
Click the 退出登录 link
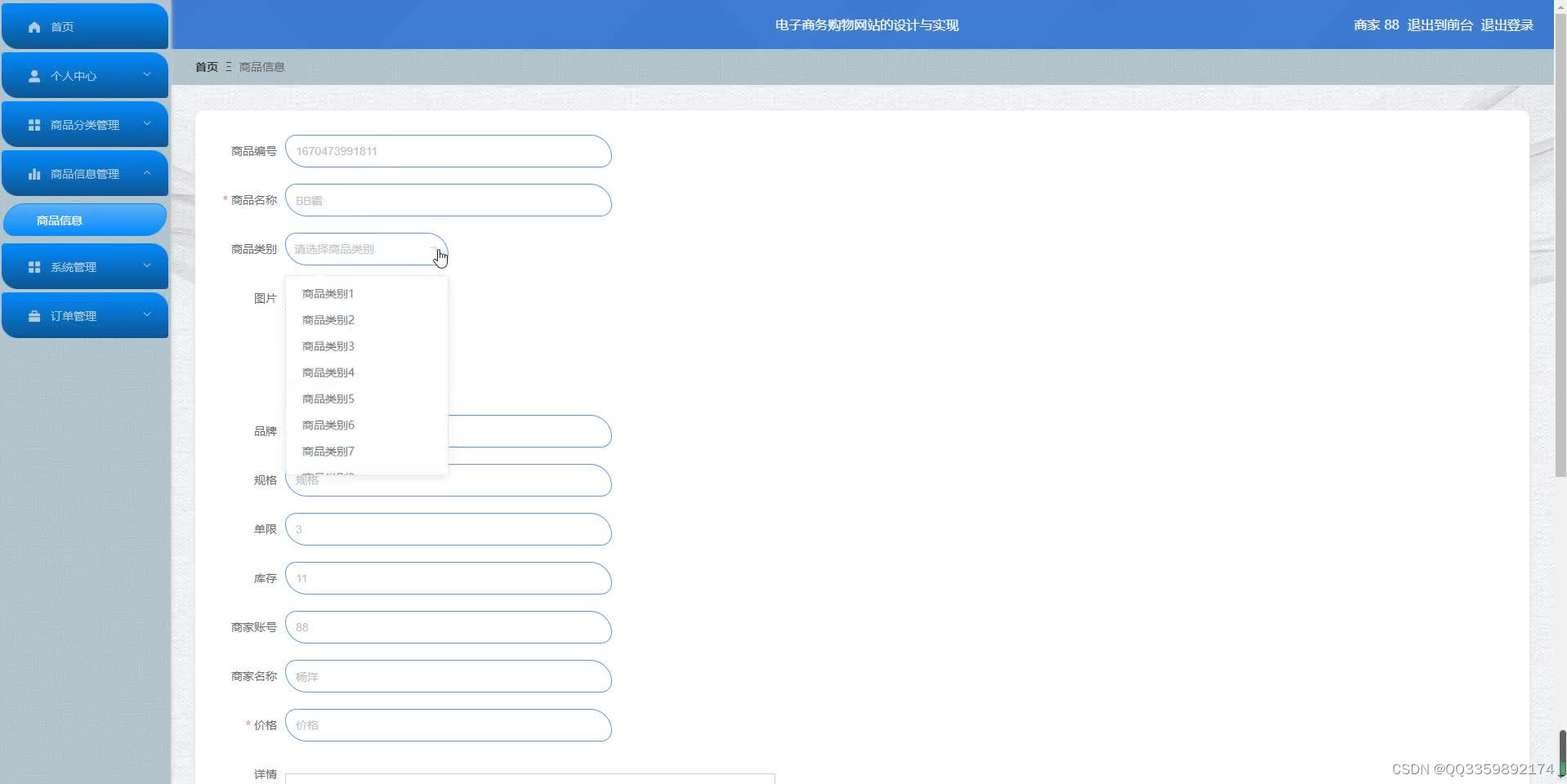1507,25
